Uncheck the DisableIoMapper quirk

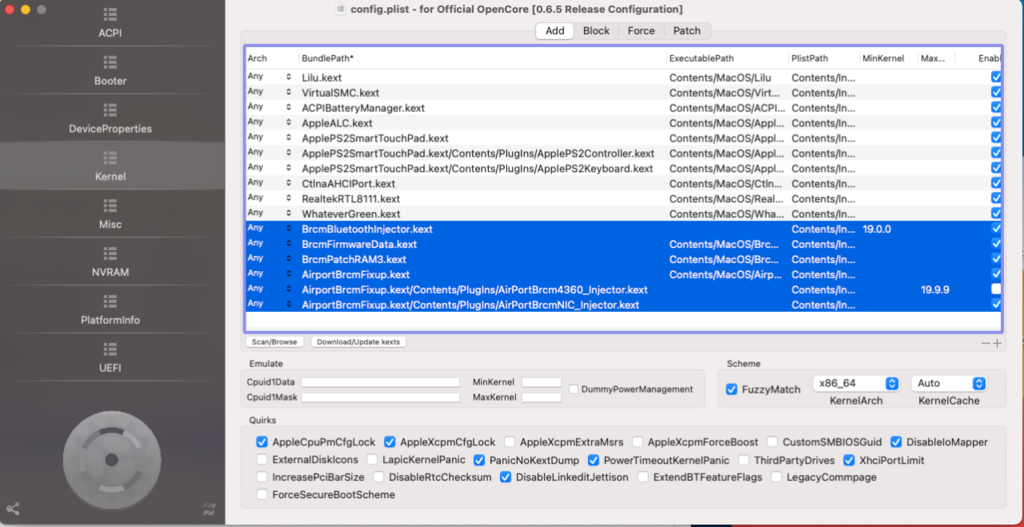(897, 442)
